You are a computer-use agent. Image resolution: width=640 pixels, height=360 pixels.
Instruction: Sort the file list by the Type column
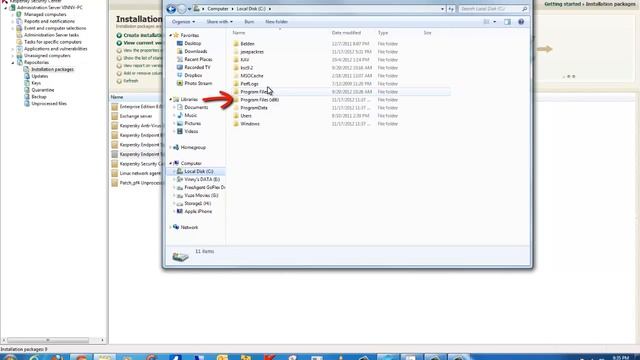[x=382, y=33]
